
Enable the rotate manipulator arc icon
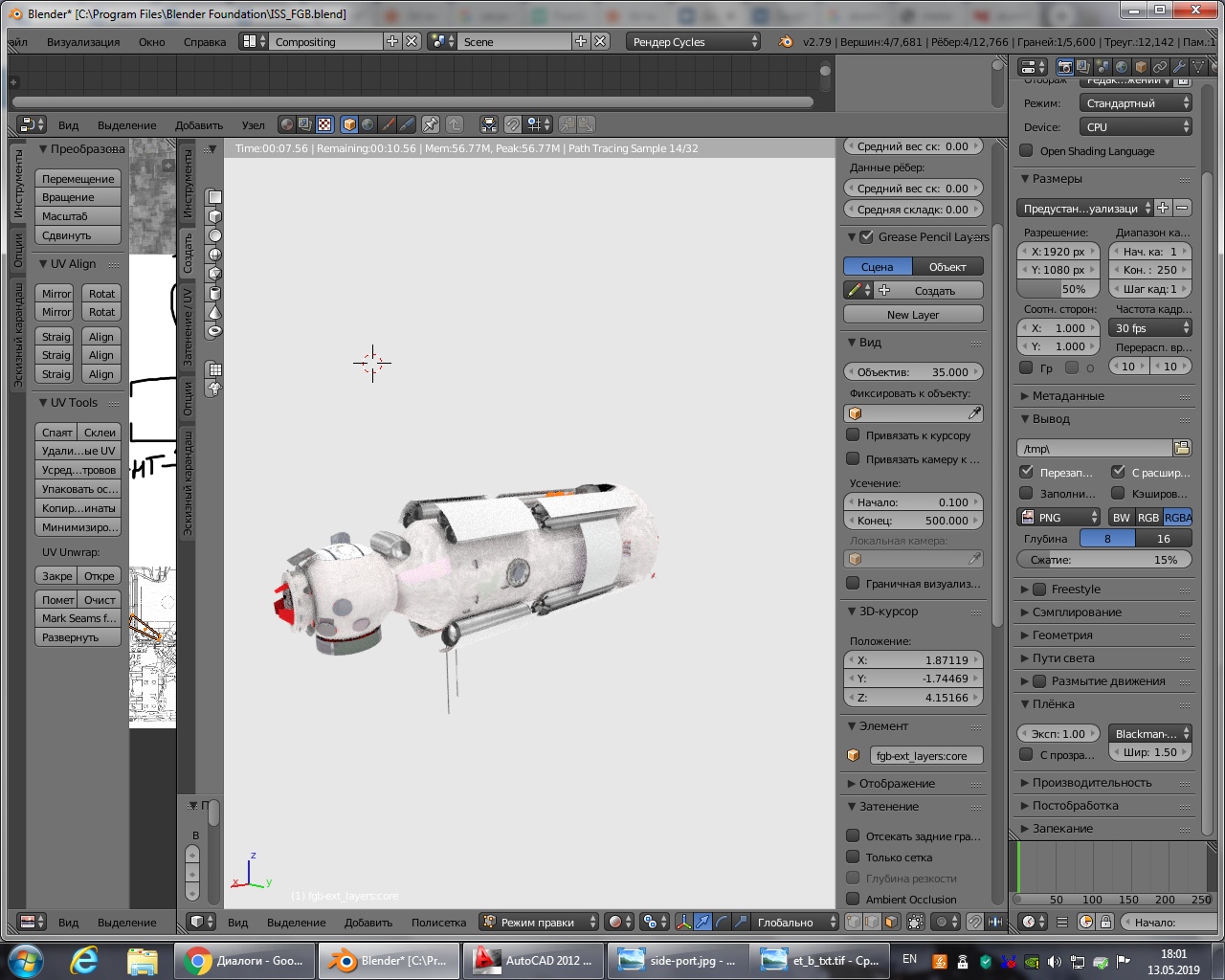point(722,922)
